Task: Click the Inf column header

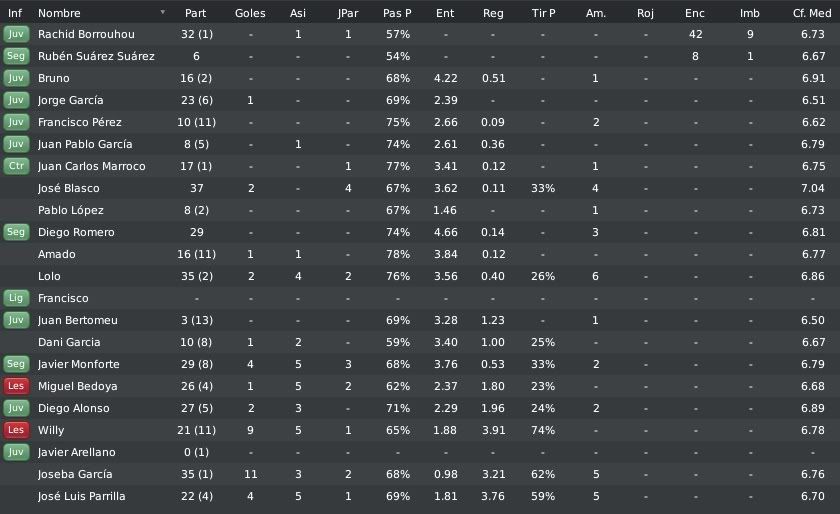Action: (15, 13)
